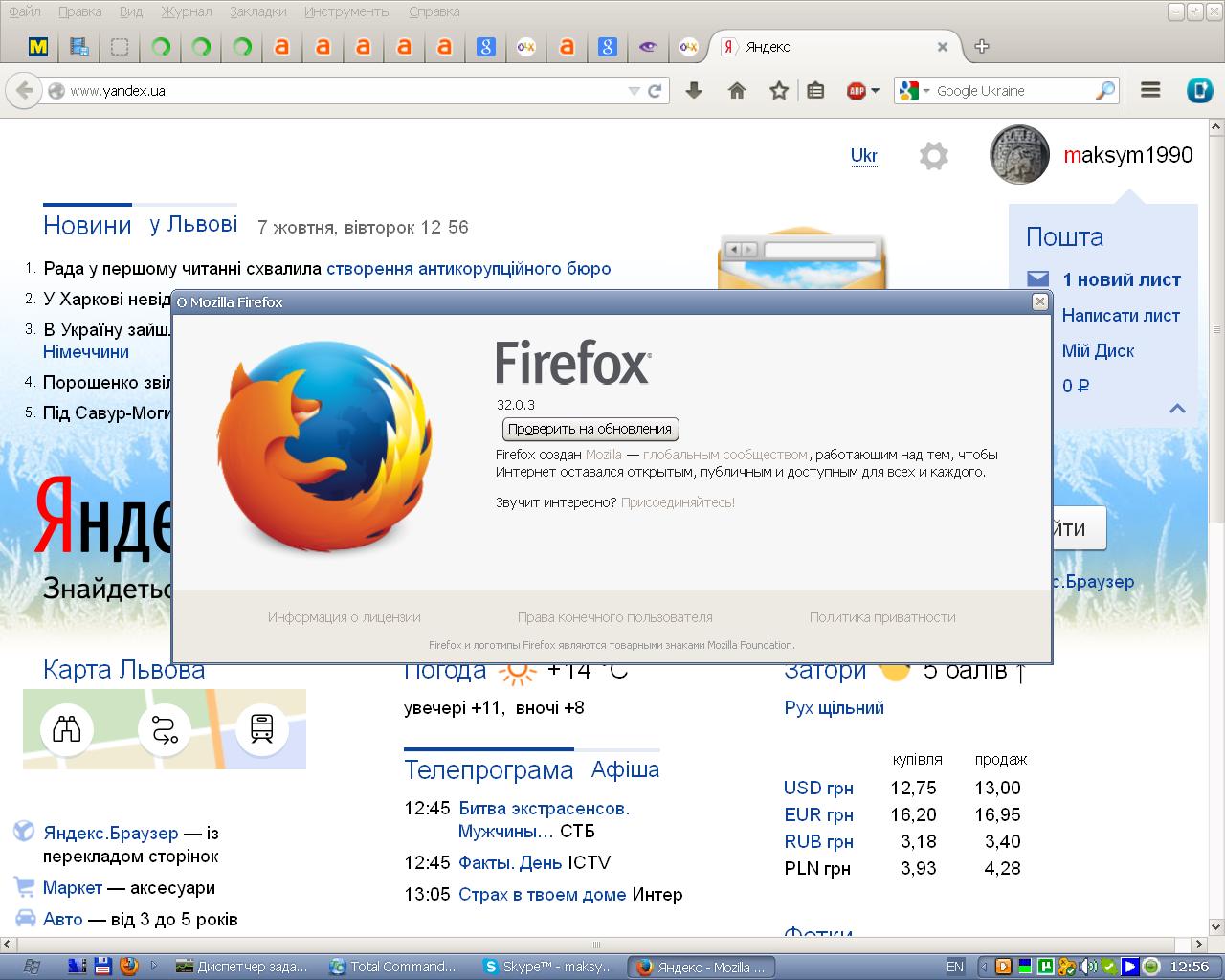Close the О Mozilla Firefox dialog

(x=1040, y=301)
